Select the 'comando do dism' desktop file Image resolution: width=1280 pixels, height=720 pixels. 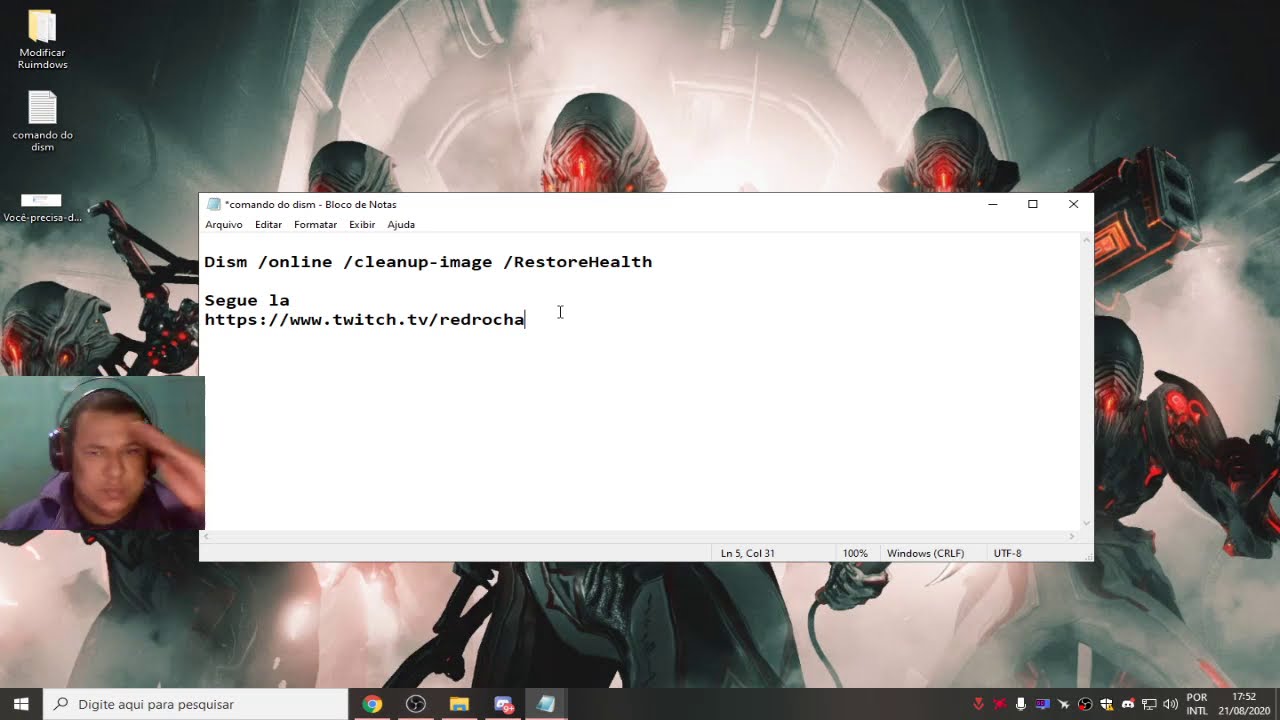42,121
